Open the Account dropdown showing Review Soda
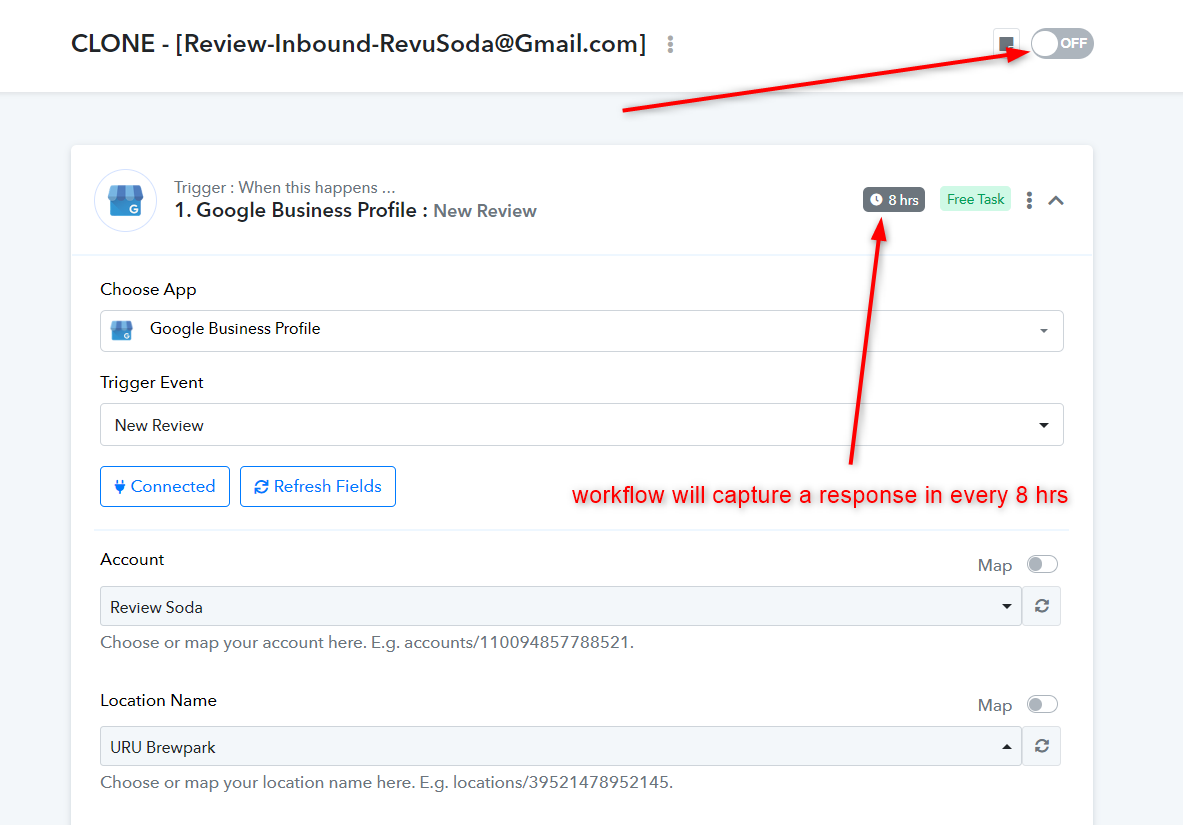Screen dimensions: 1183x825 point(561,606)
